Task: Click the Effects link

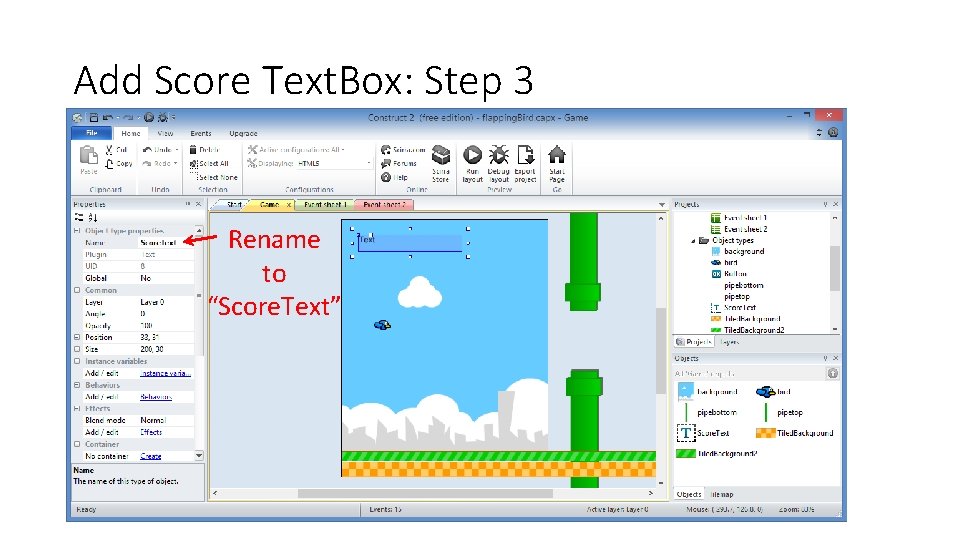Action: click(x=151, y=432)
